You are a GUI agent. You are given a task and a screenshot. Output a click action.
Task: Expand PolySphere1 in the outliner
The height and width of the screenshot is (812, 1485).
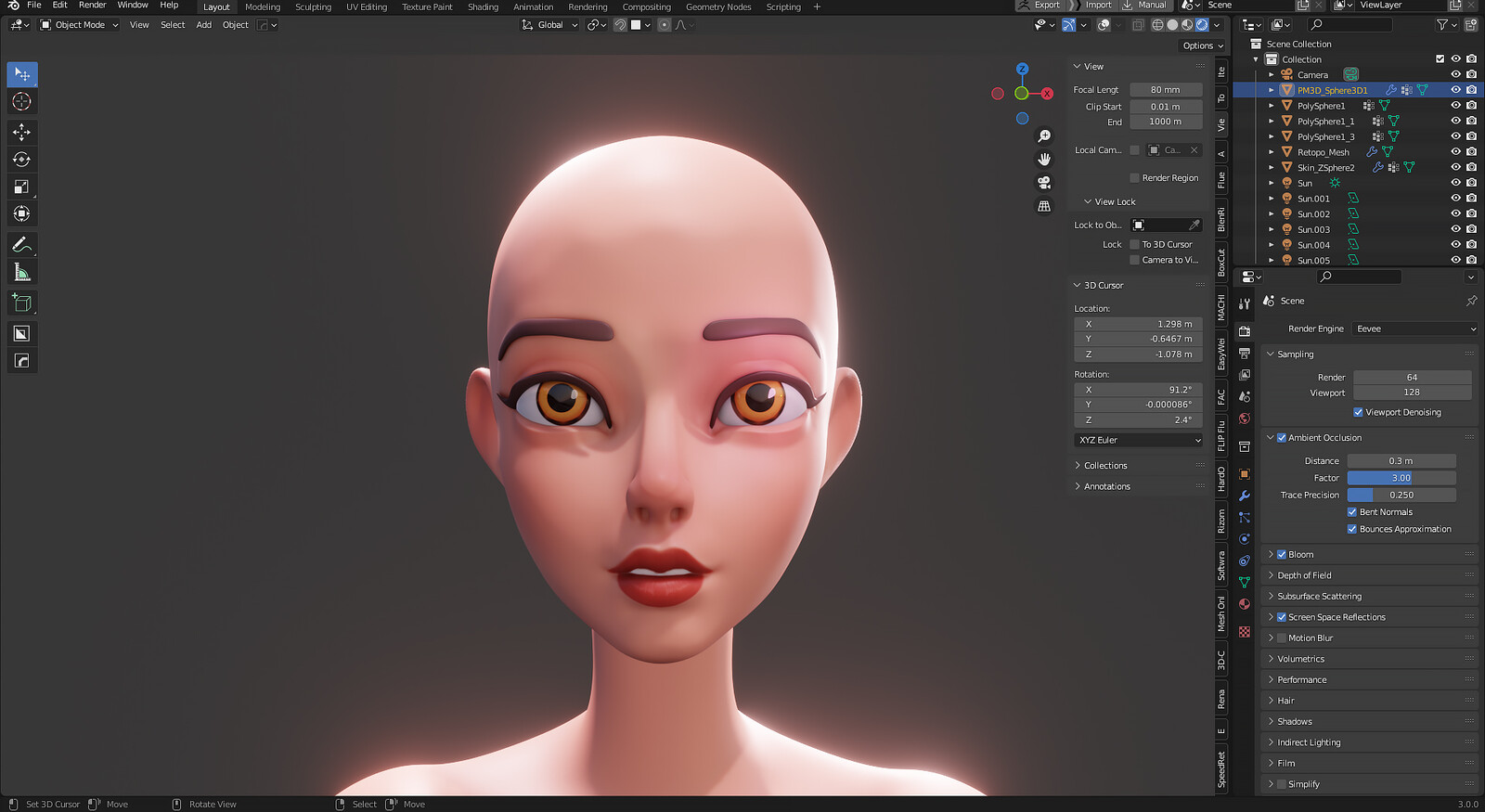click(1272, 106)
